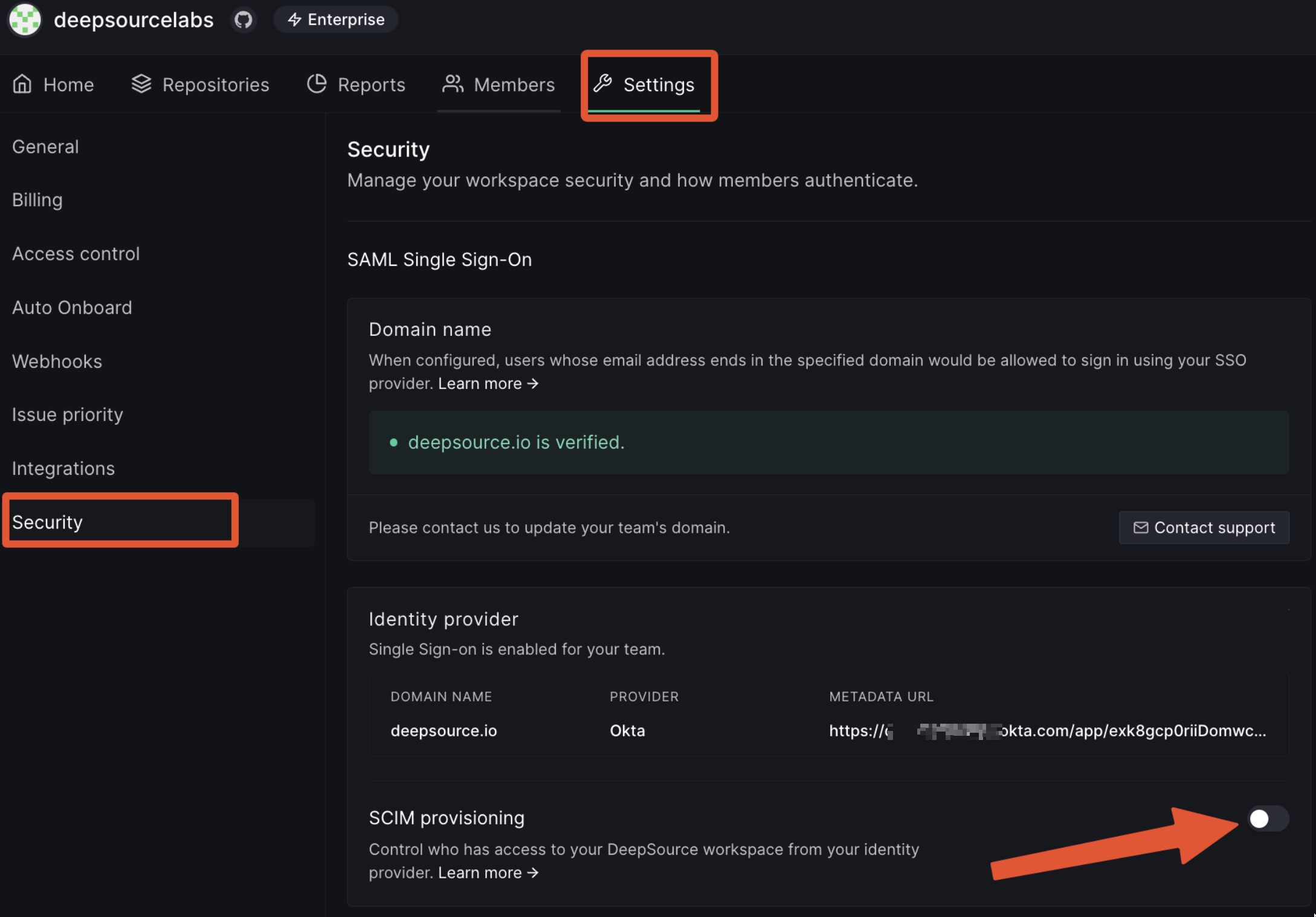Open the GitHub icon next to workspace name

tap(244, 19)
